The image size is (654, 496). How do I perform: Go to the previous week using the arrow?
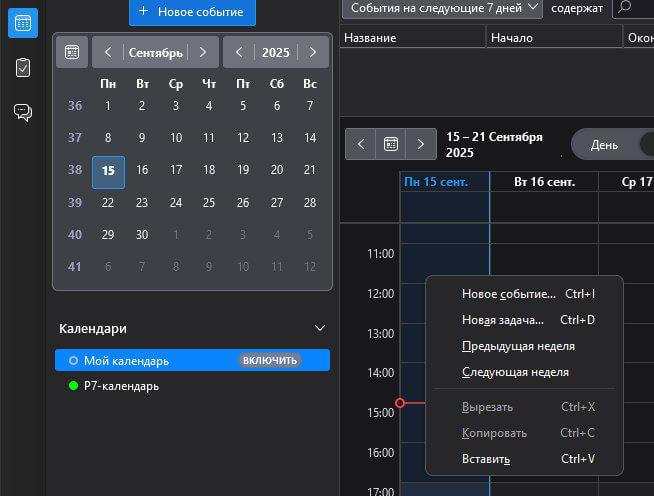360,144
